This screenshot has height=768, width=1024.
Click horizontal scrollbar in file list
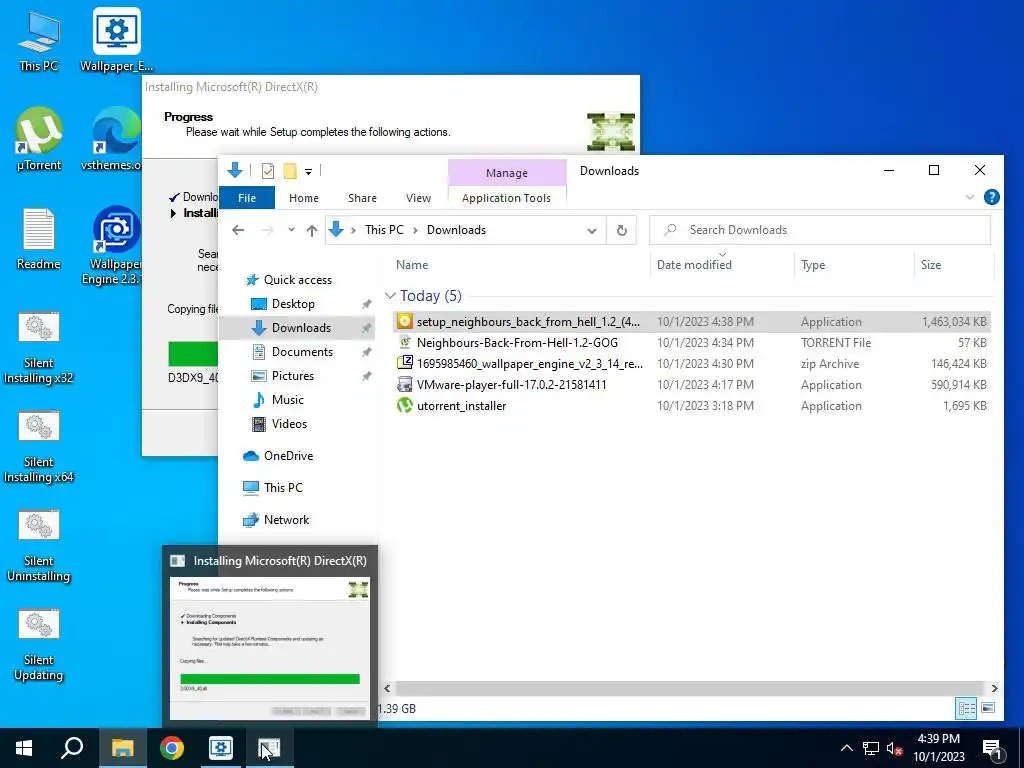point(689,688)
